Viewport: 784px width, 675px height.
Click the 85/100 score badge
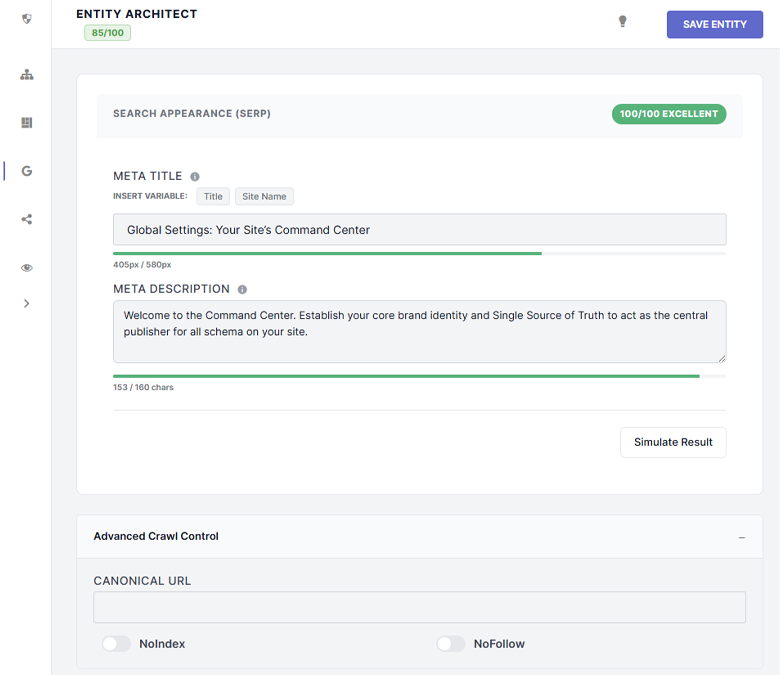coord(108,33)
